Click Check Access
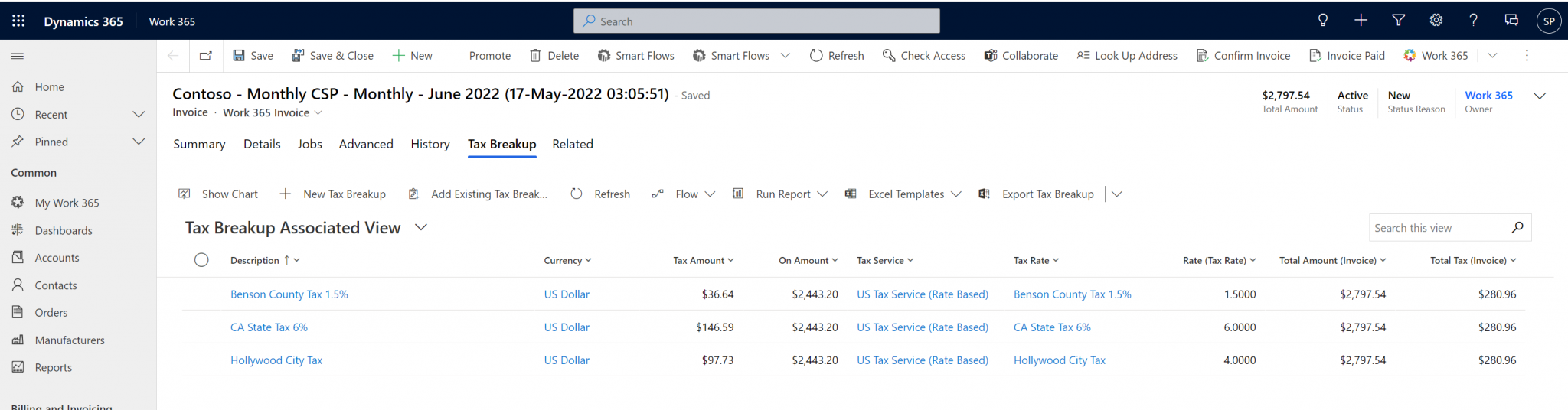 tap(923, 56)
